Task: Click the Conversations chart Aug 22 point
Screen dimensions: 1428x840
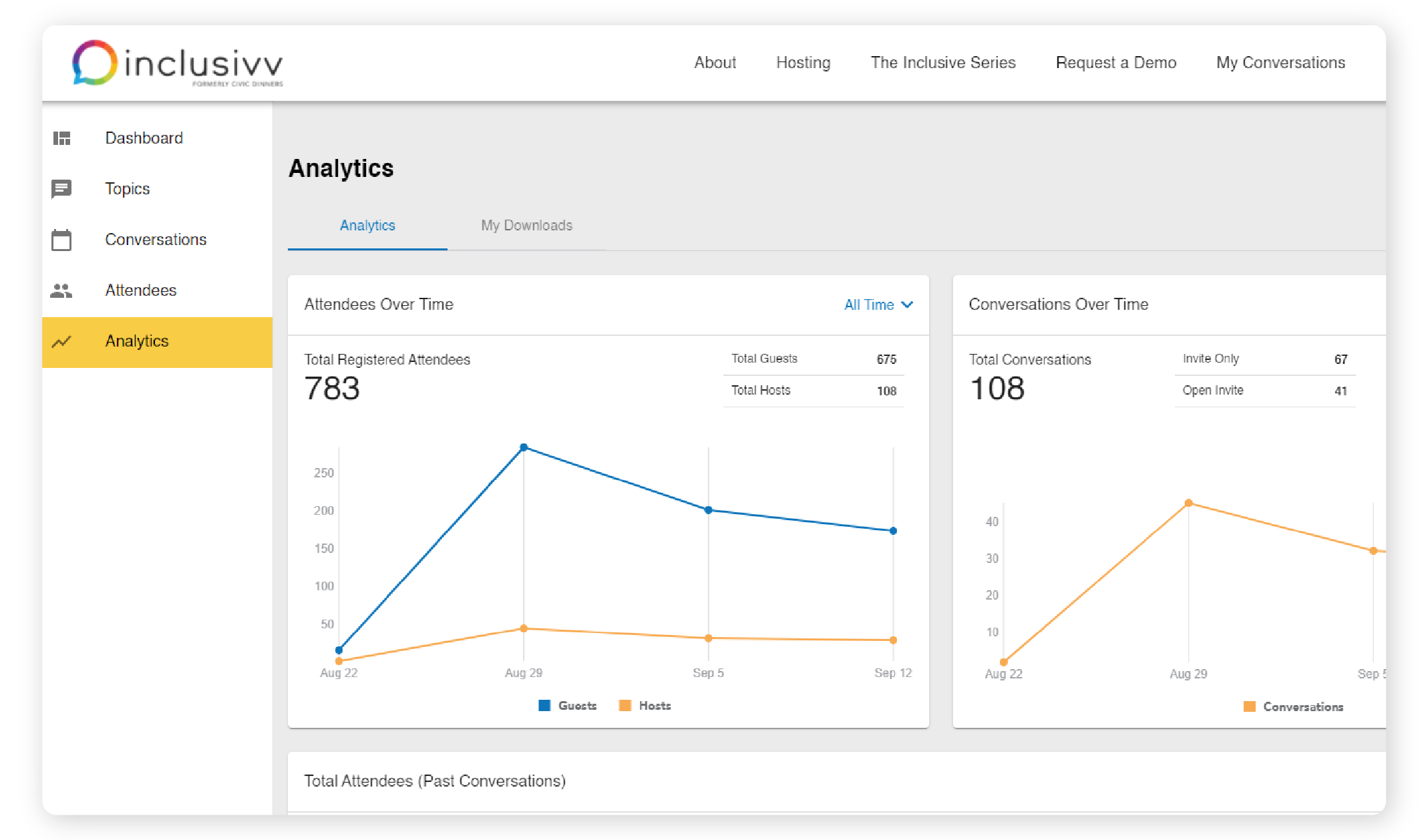Action: (1003, 662)
